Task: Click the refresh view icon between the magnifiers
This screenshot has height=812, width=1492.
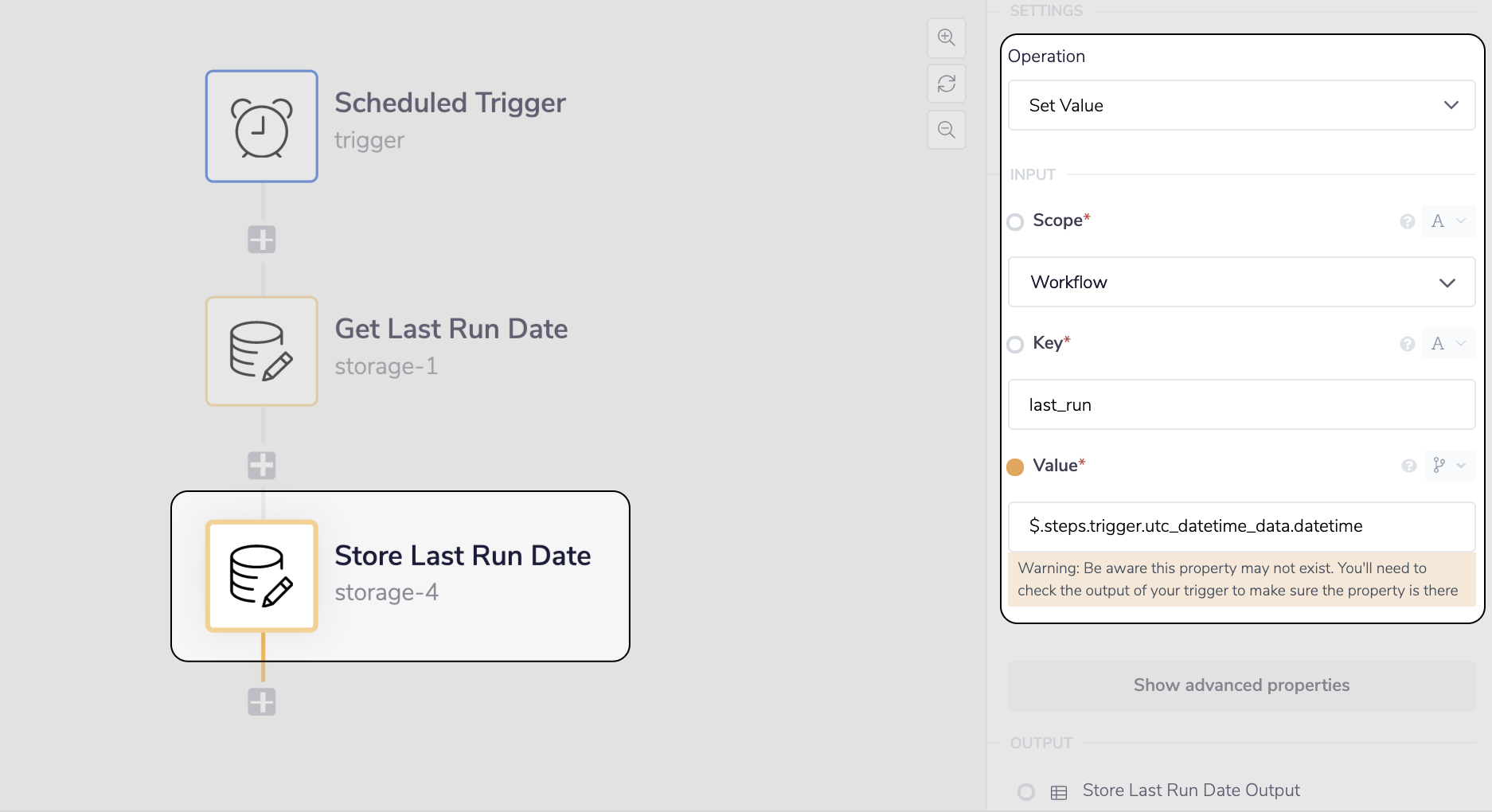Action: (946, 84)
